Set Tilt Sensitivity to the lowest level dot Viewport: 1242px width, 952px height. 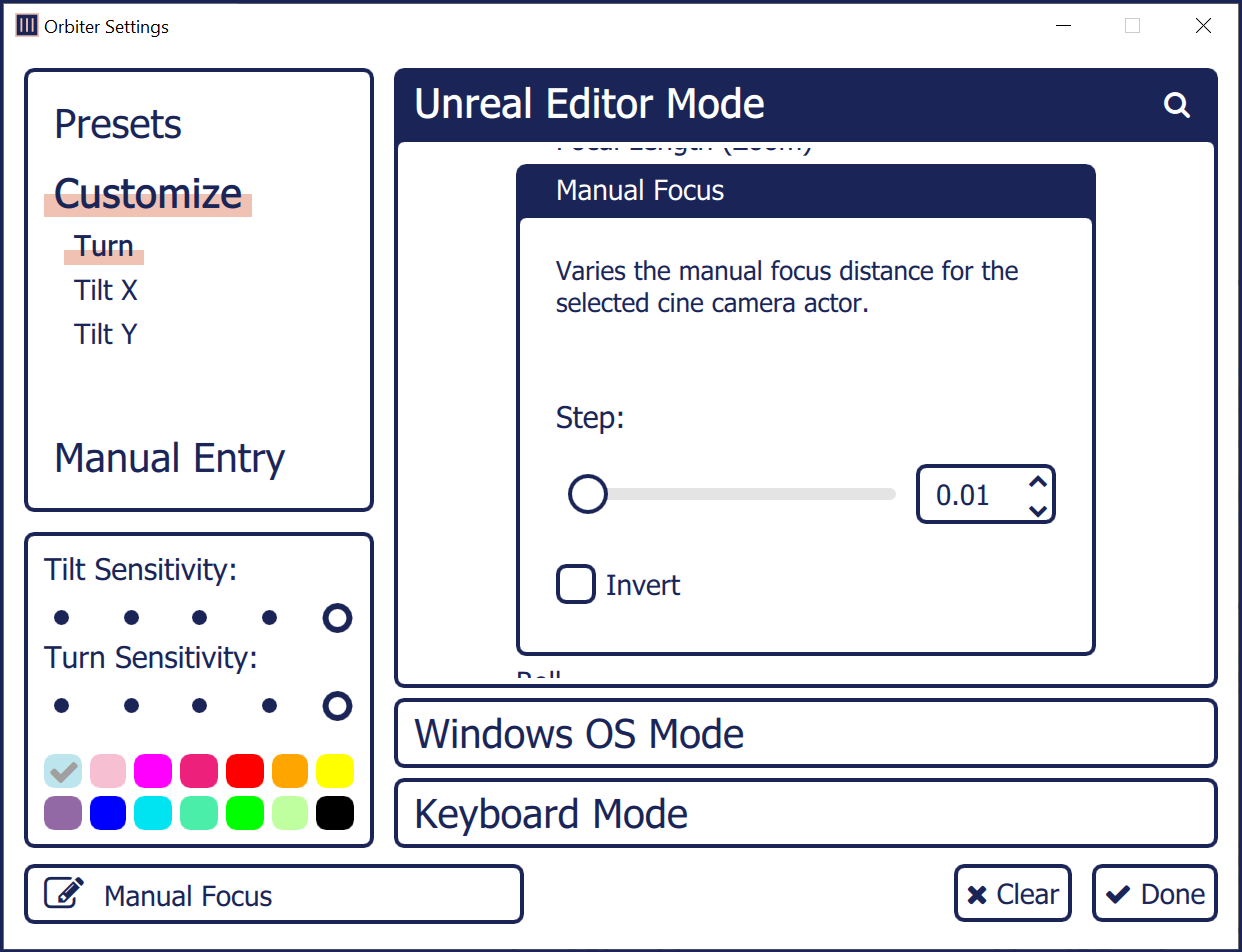[62, 618]
